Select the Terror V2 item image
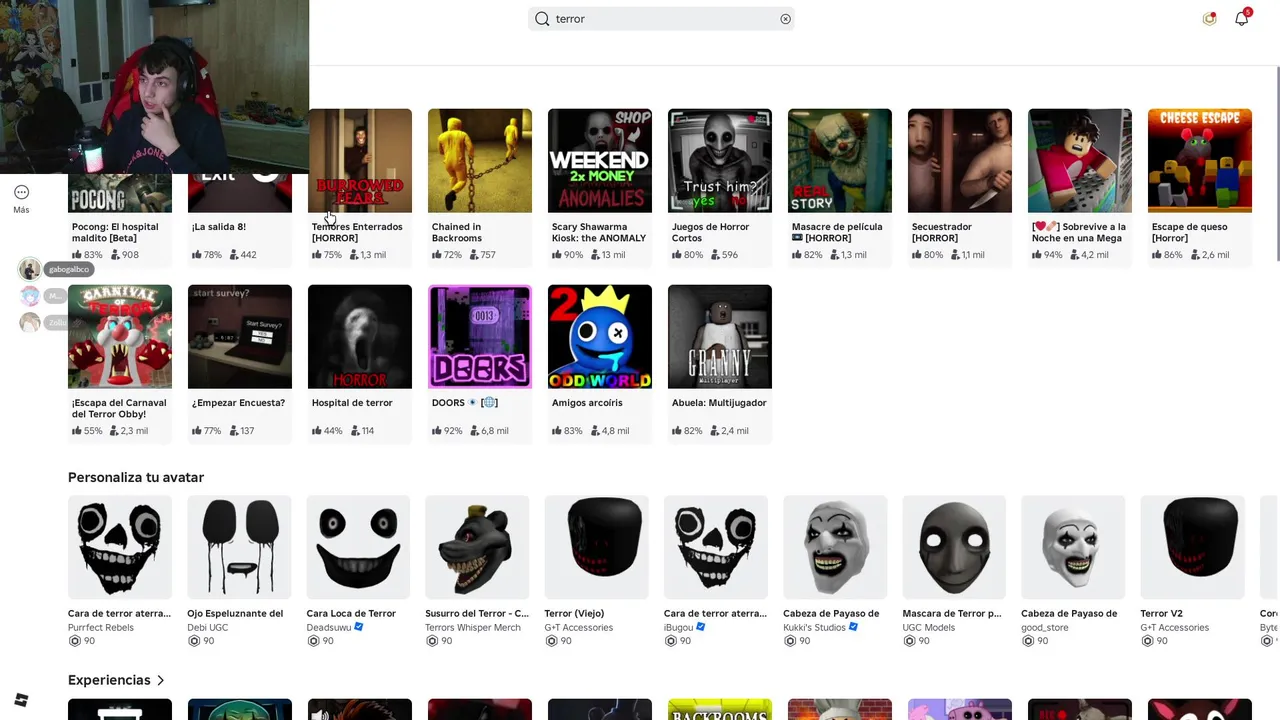 pos(1192,547)
